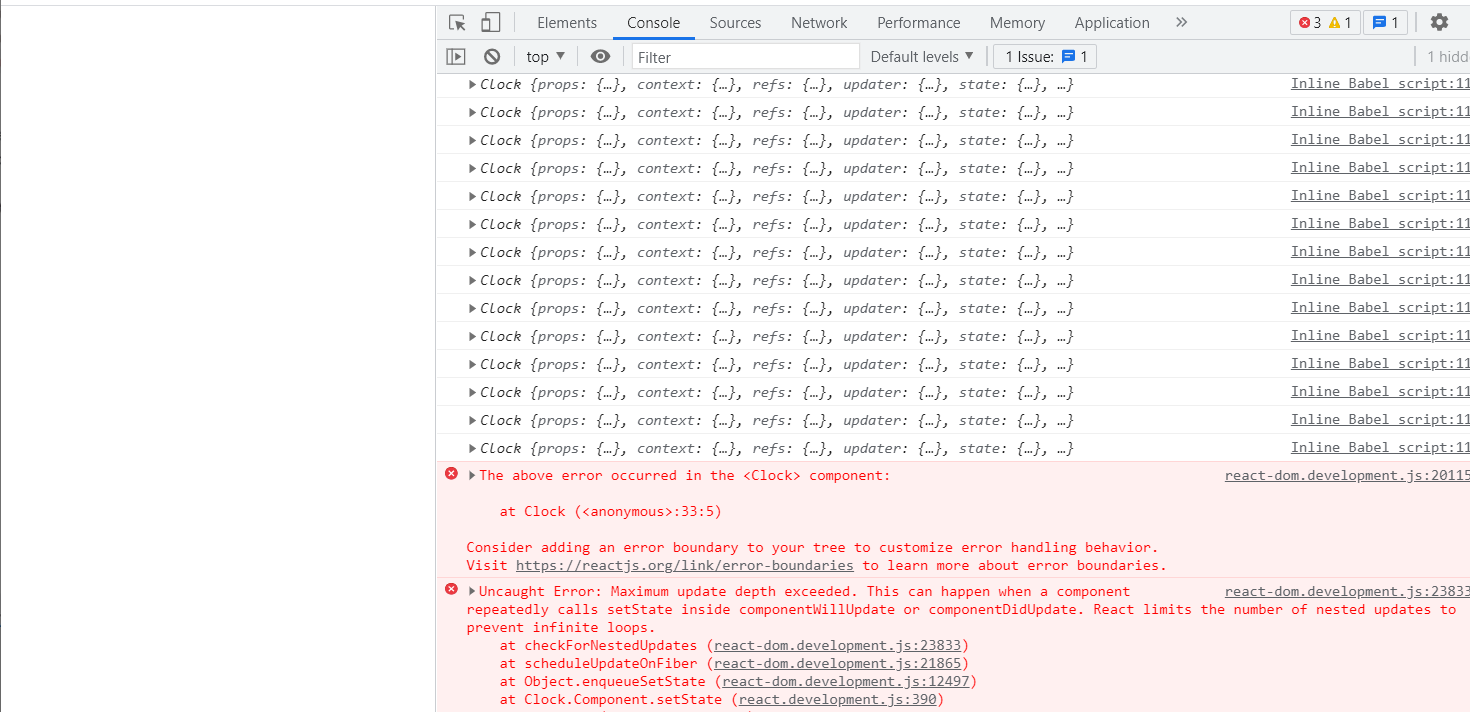Show console sidebar panel icon
The height and width of the screenshot is (712, 1470).
(x=456, y=57)
